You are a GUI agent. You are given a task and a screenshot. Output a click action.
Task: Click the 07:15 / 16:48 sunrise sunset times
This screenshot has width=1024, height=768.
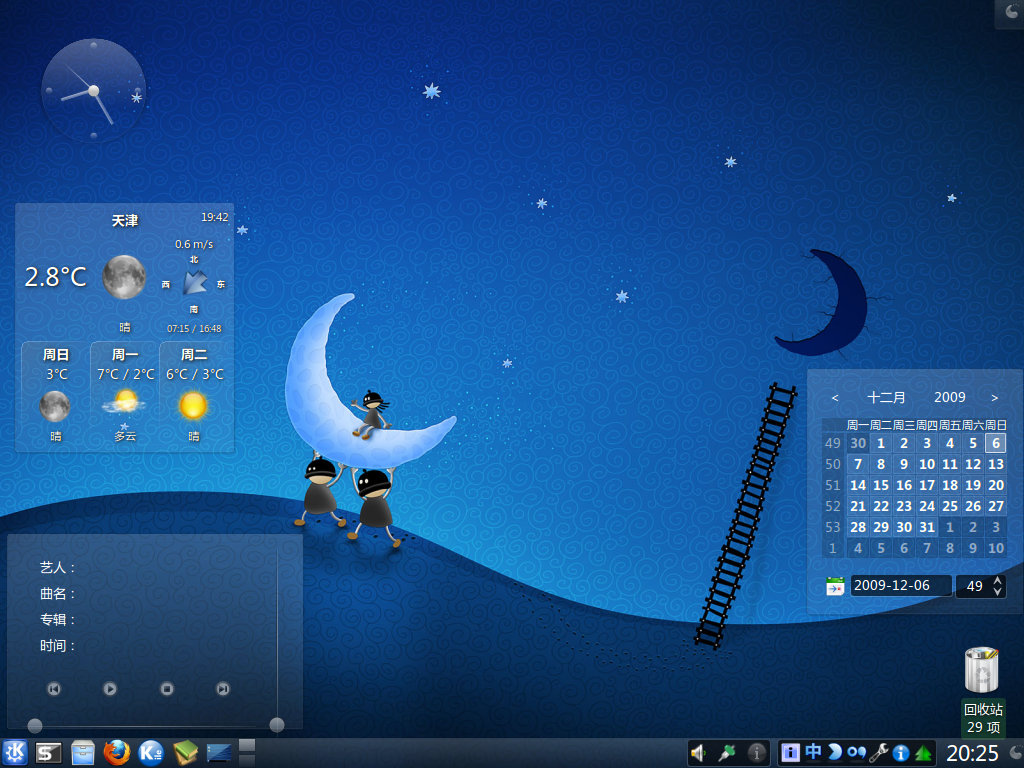click(x=194, y=328)
